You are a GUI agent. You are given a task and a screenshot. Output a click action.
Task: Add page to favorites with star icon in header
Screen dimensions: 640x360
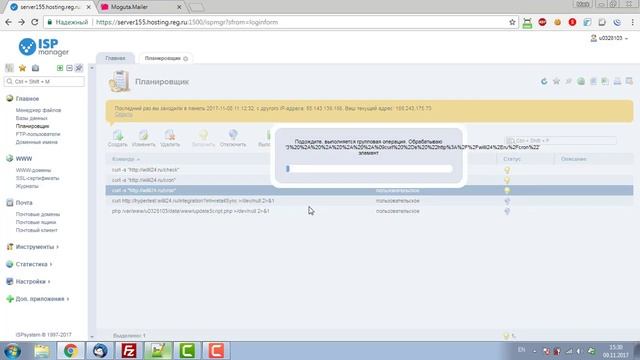click(x=556, y=82)
